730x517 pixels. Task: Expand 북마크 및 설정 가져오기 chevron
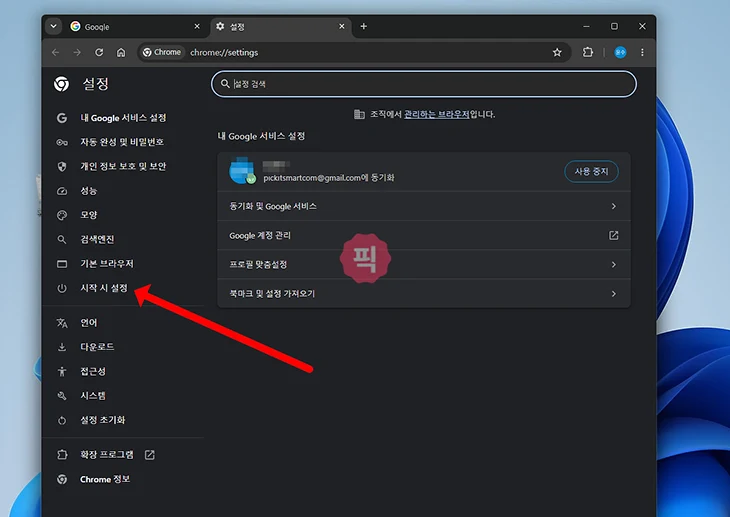(614, 294)
